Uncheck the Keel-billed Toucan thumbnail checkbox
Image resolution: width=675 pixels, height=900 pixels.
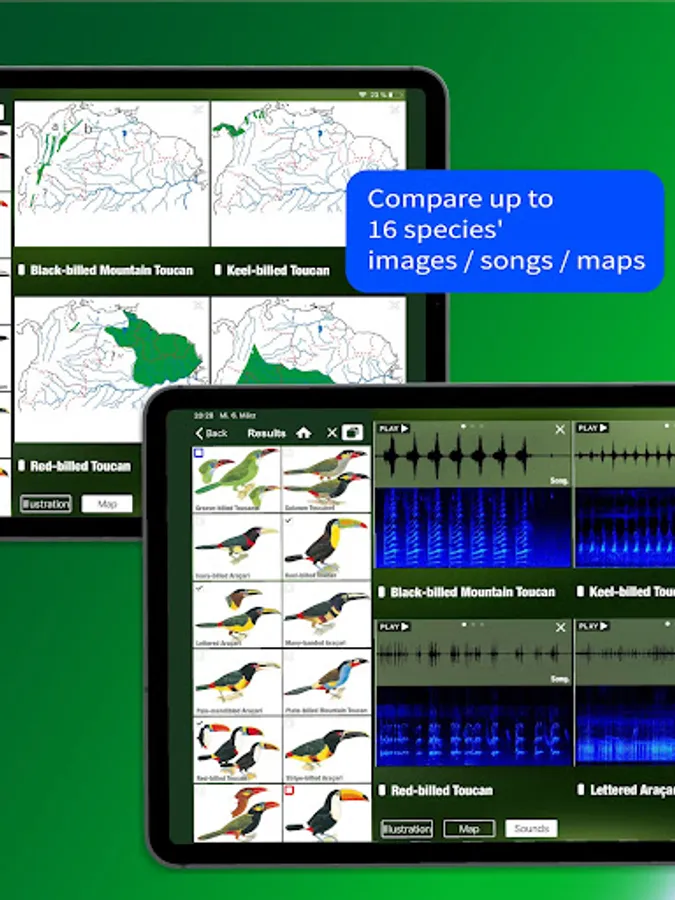pyautogui.click(x=289, y=521)
